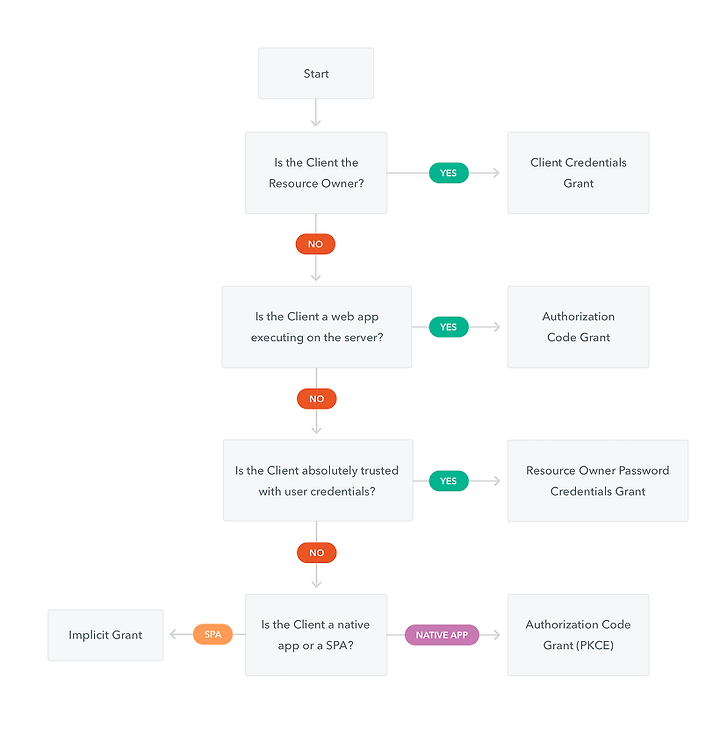Click the YES badge beside Client Credentials Grant
This screenshot has height=742, width=720.
(x=448, y=173)
